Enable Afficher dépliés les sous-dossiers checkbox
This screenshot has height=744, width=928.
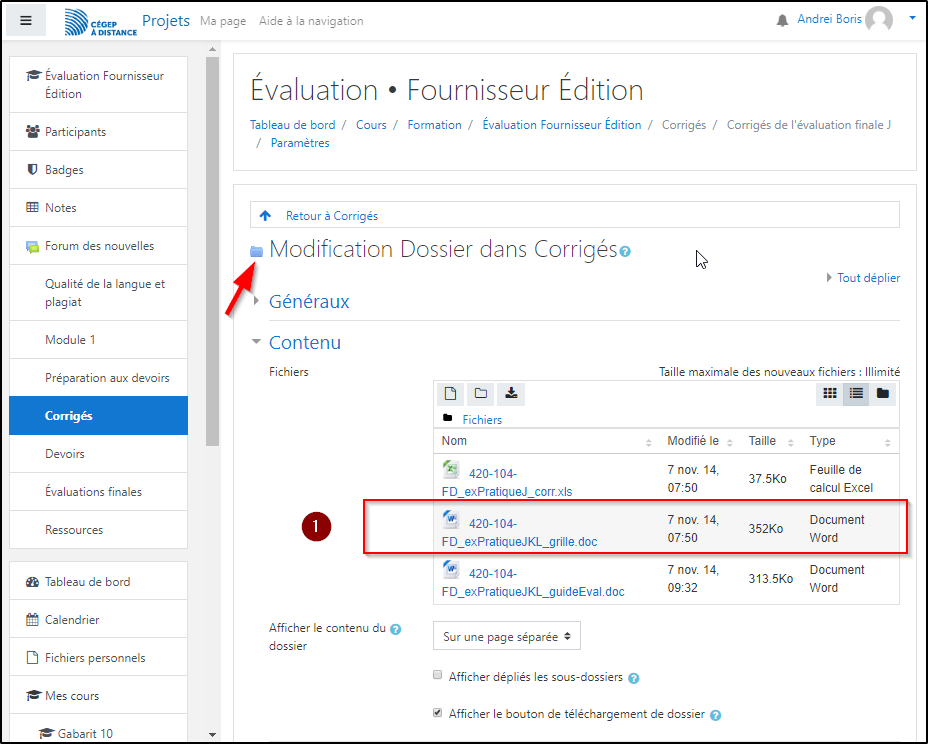437,676
